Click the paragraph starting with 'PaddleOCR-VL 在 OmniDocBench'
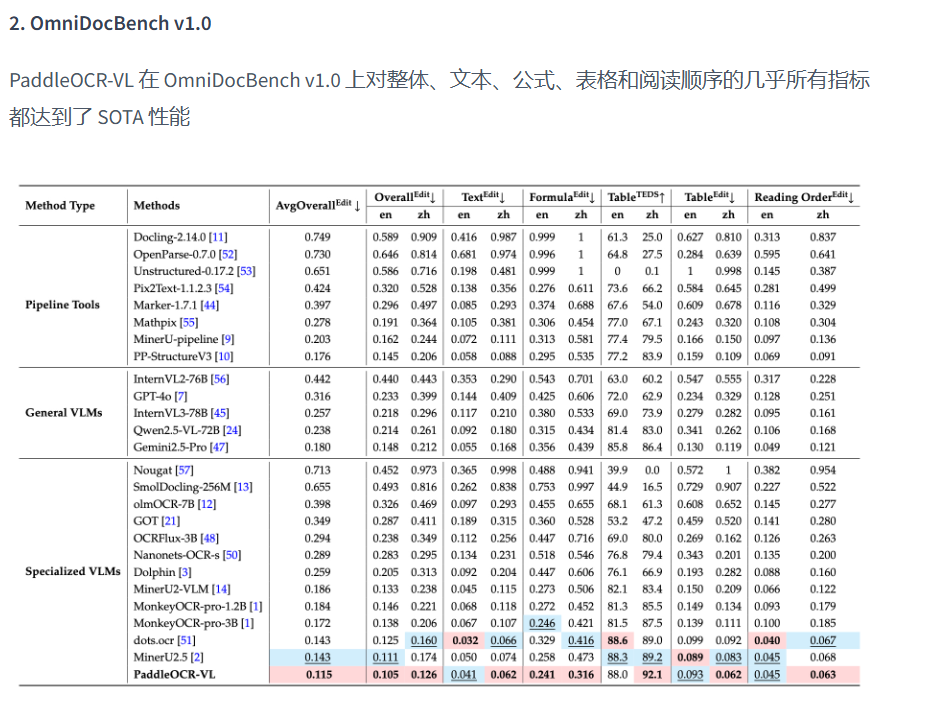Viewport: 935px width, 705px height. coord(439,98)
